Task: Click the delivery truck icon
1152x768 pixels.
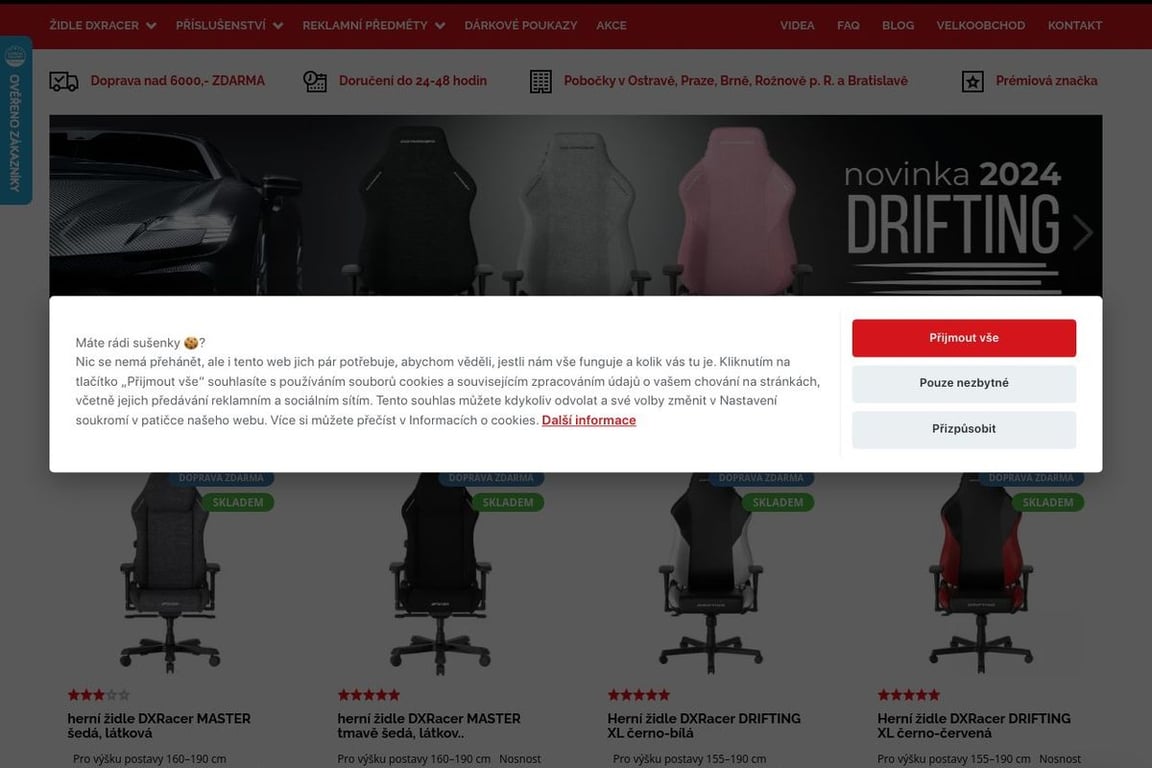Action: click(64, 81)
